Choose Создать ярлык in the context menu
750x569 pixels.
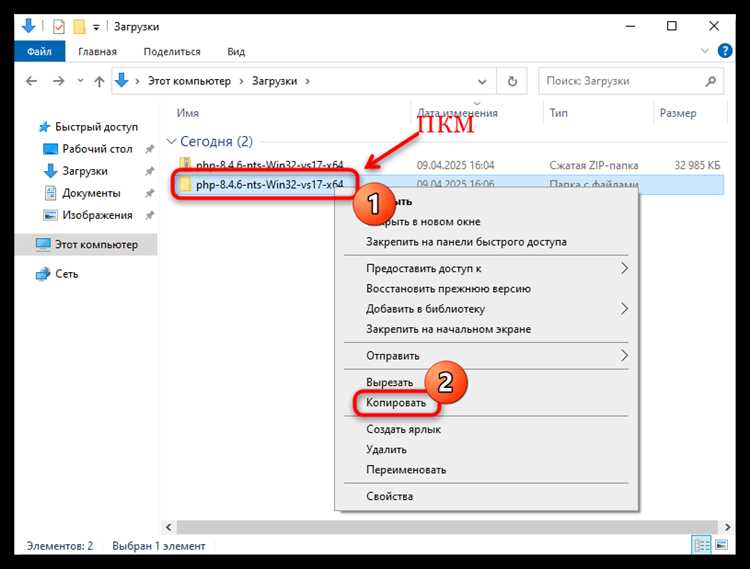[x=486, y=429]
